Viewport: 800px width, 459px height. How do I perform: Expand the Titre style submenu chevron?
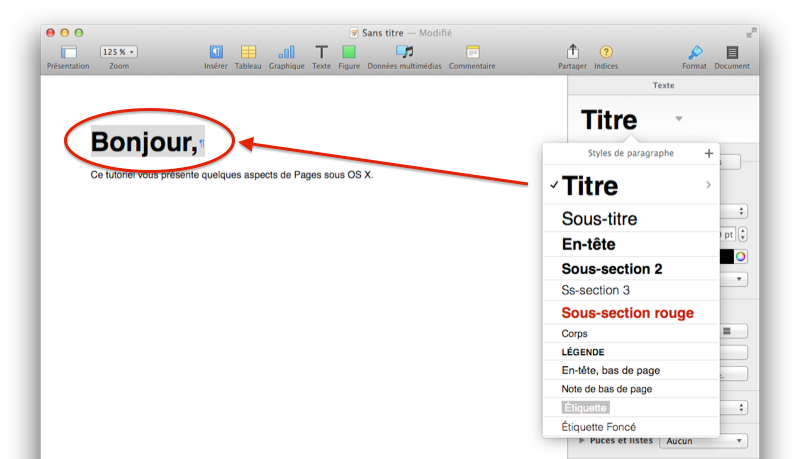(x=708, y=185)
